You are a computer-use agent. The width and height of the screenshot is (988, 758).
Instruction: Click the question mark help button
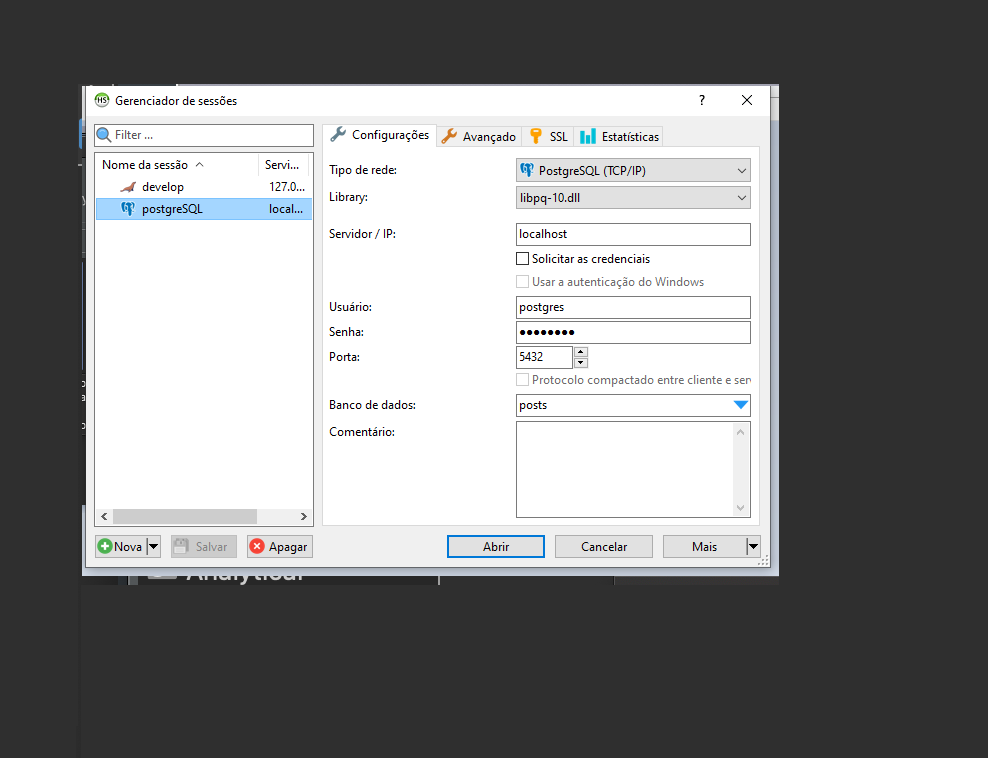coord(702,100)
